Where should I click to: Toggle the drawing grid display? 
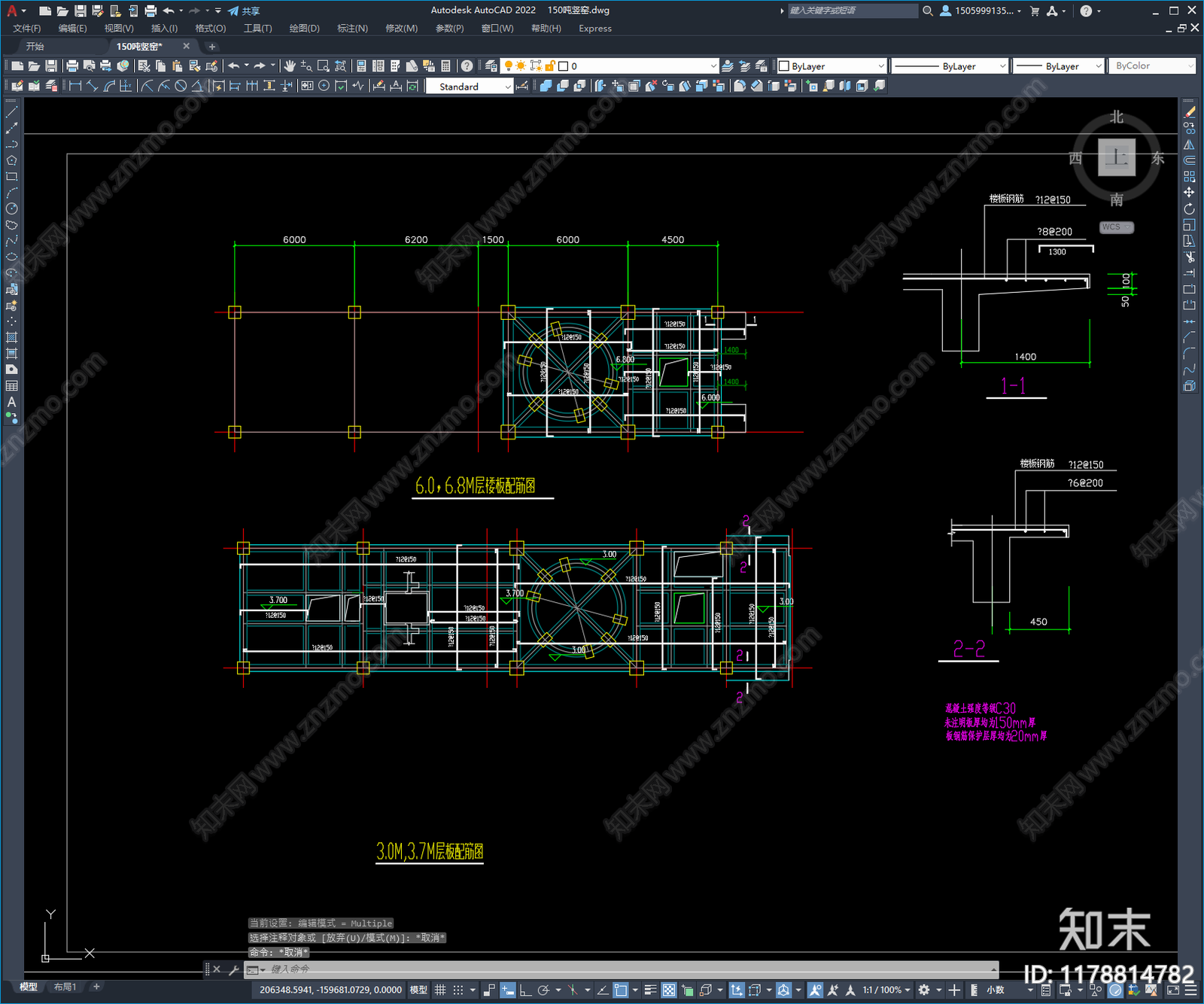440,990
